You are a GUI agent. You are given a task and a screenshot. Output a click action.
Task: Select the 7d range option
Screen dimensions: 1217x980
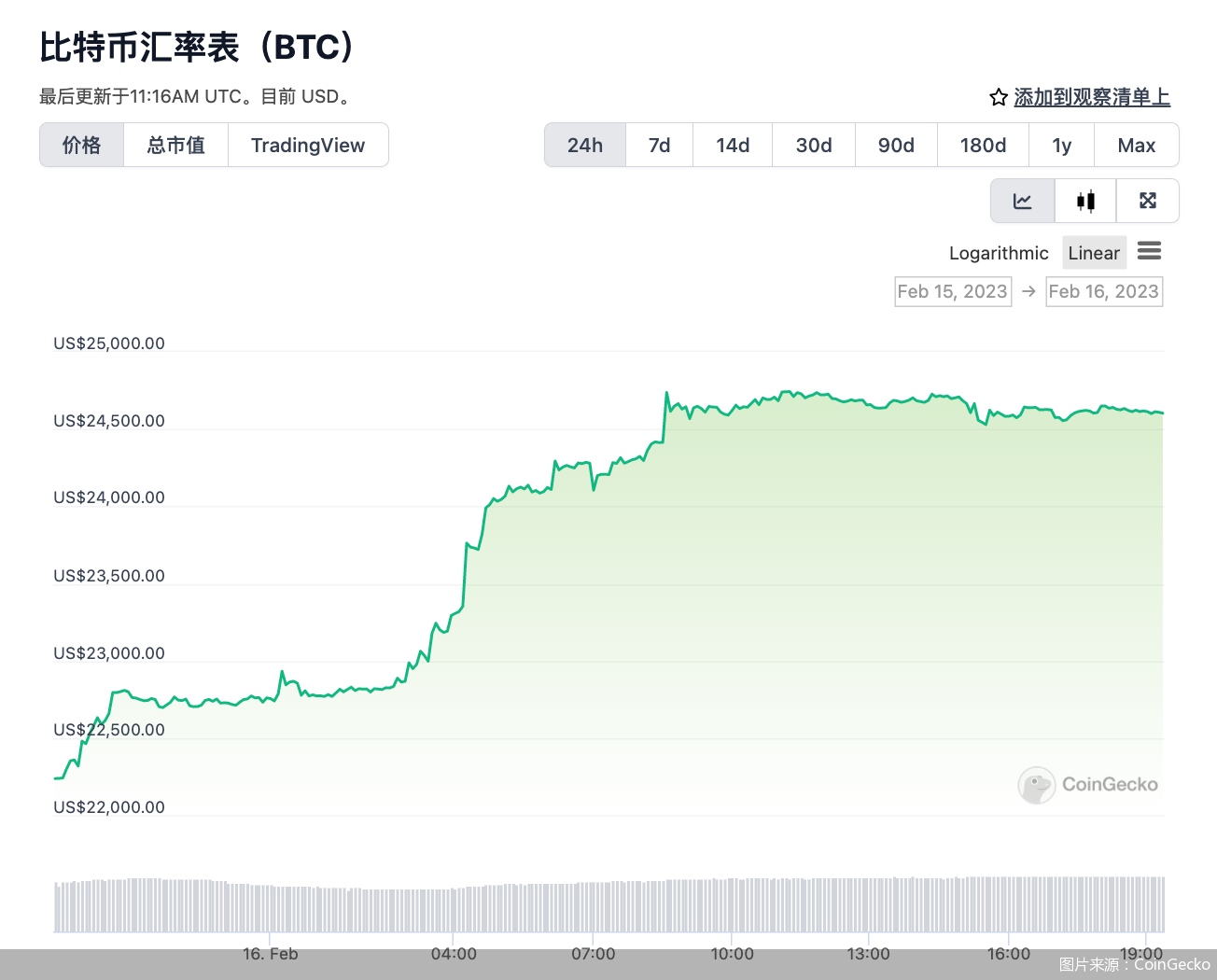point(659,145)
